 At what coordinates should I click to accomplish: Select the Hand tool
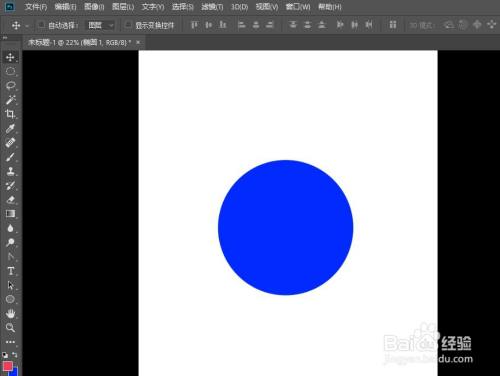(10, 313)
